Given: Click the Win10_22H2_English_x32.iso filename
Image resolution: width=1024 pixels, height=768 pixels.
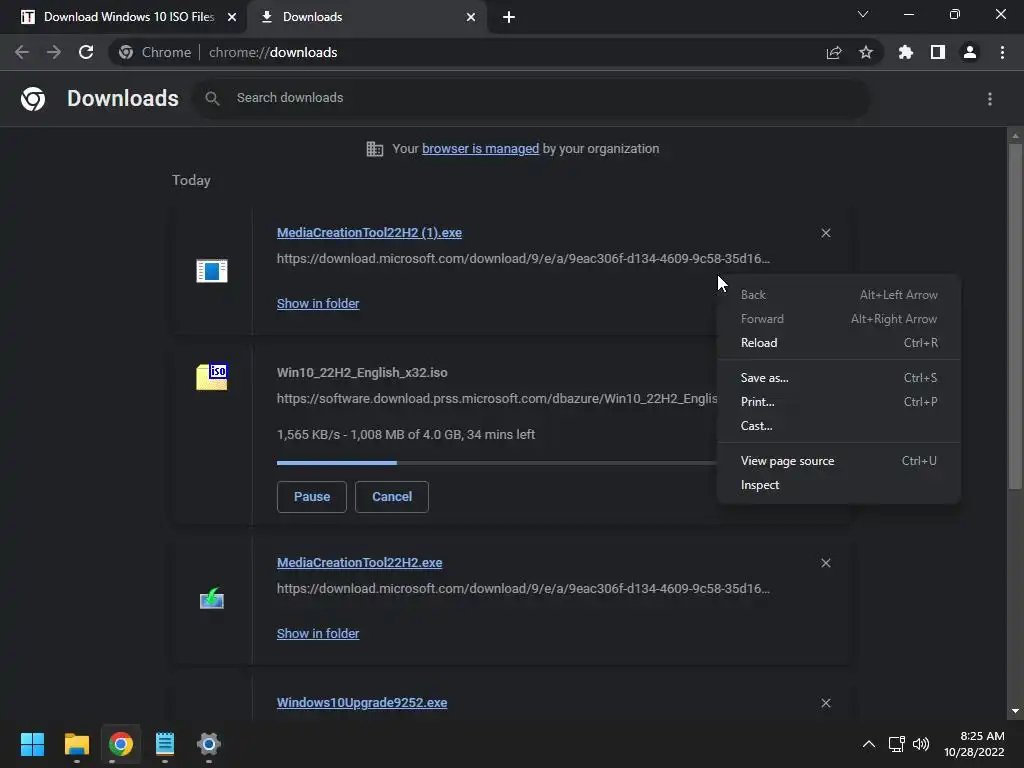Looking at the screenshot, I should pyautogui.click(x=362, y=373).
